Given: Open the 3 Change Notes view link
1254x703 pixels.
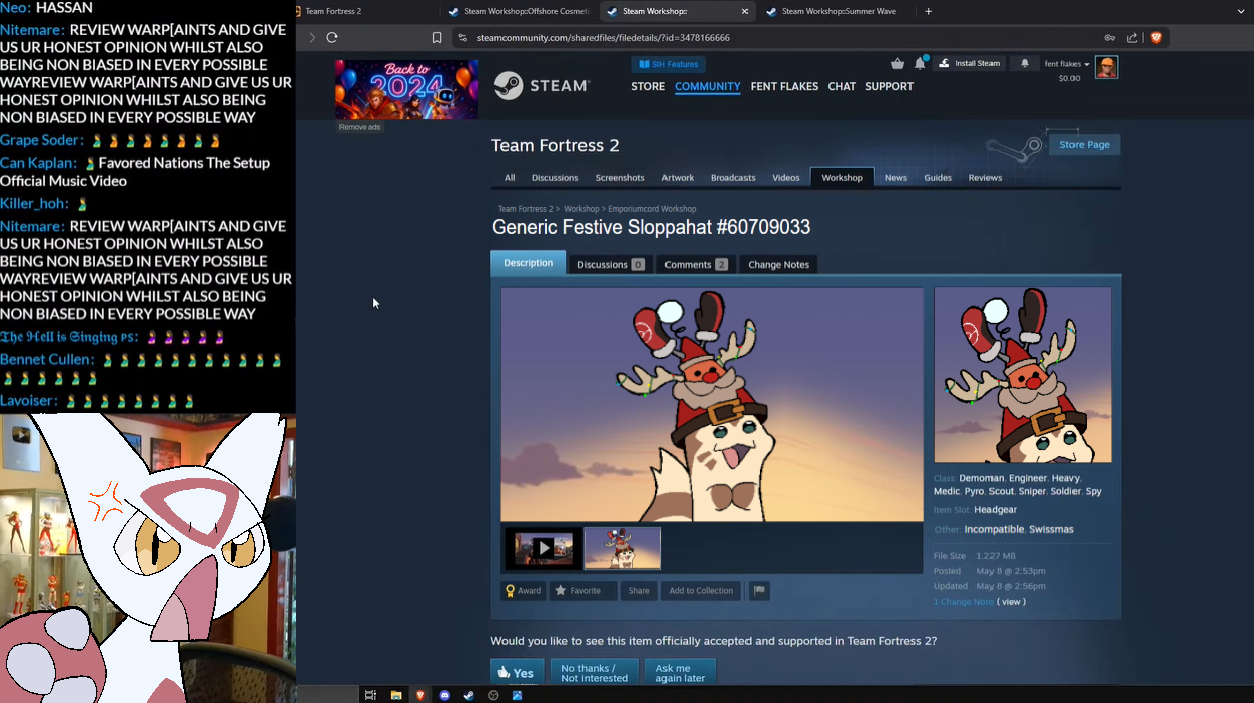Looking at the screenshot, I should click(x=1011, y=602).
